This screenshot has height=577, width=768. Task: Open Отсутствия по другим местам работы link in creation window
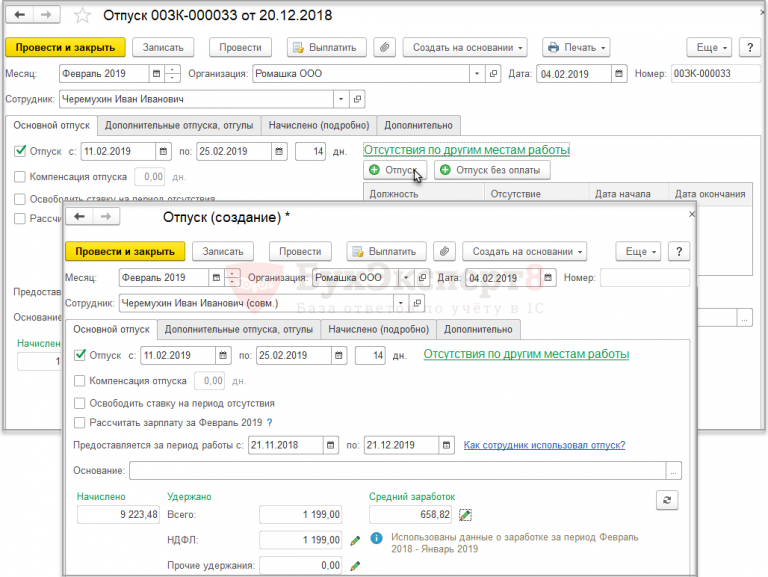[x=526, y=354]
